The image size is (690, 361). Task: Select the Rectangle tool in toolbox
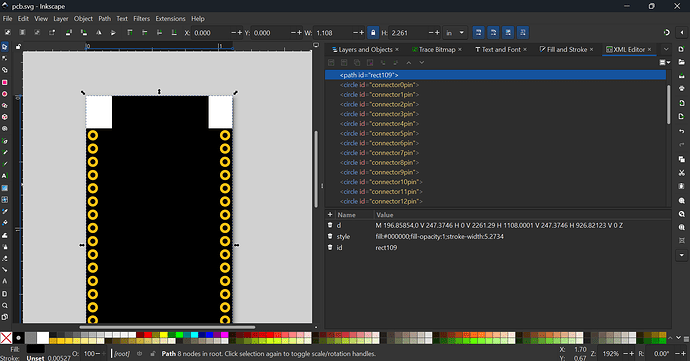[5, 82]
